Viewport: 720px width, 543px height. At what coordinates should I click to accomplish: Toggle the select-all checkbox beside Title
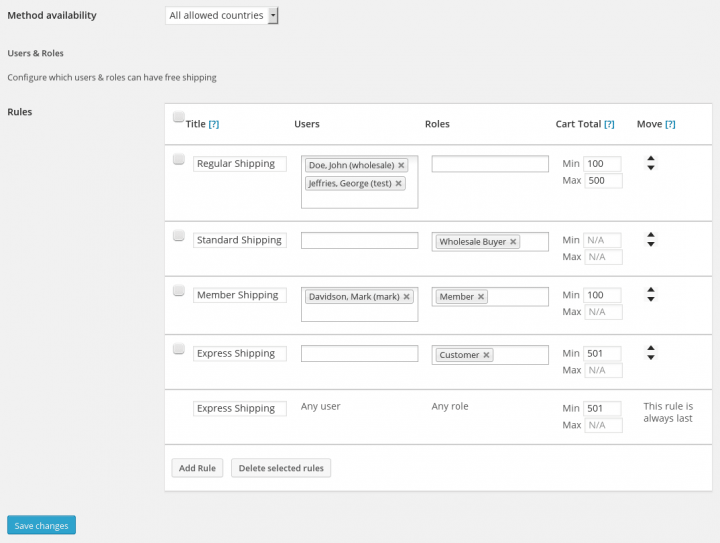179,117
